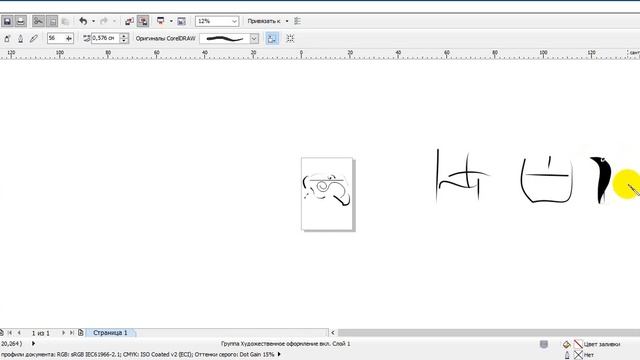Click the brushstroke preview sample

224,38
